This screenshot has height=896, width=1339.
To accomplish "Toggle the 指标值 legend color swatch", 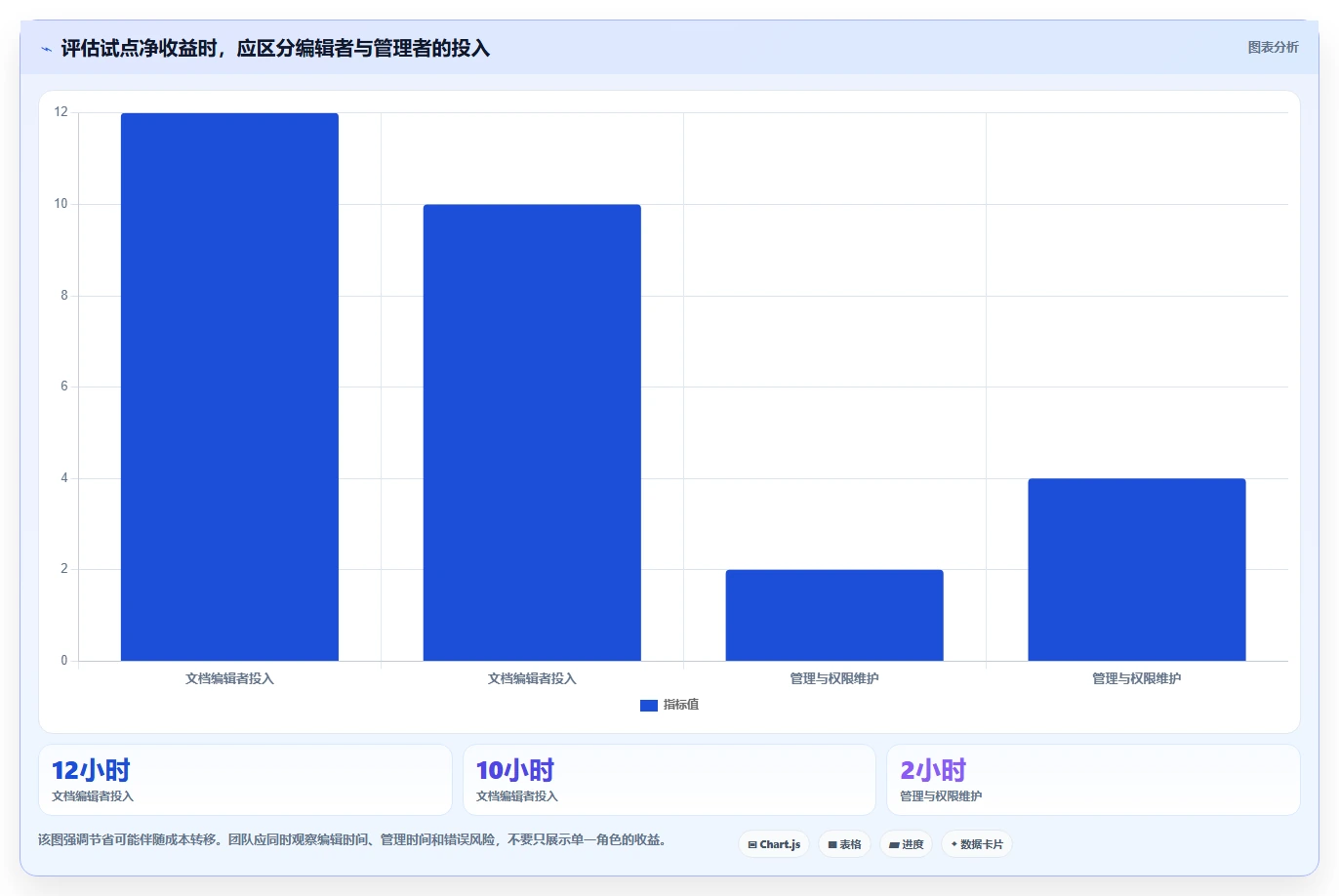I will coord(649,705).
